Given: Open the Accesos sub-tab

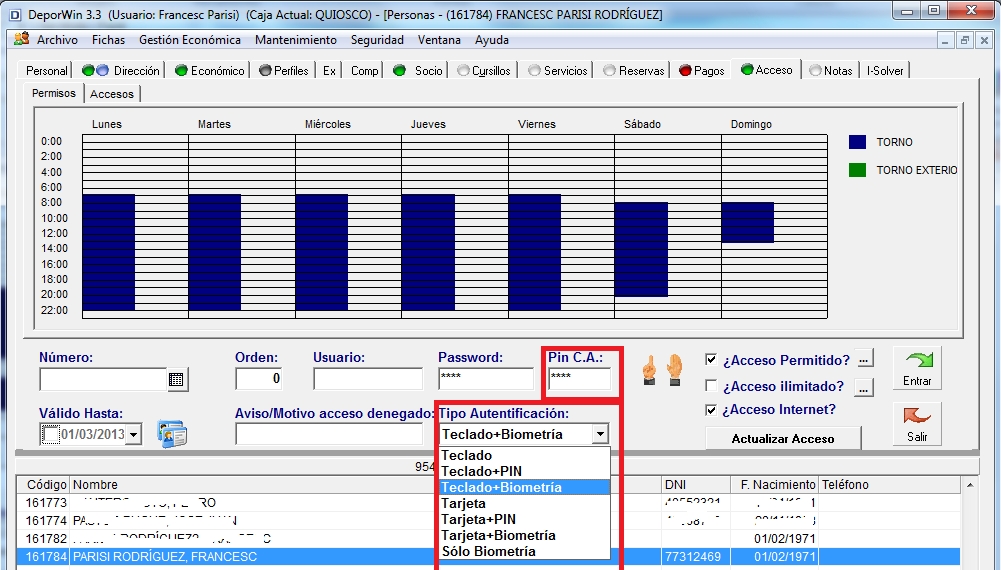Looking at the screenshot, I should (112, 94).
